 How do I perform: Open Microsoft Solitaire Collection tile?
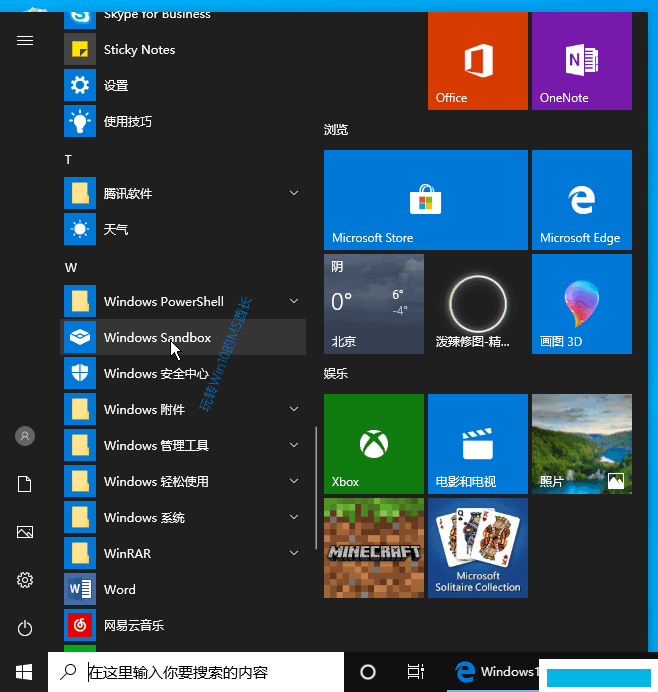pyautogui.click(x=478, y=548)
